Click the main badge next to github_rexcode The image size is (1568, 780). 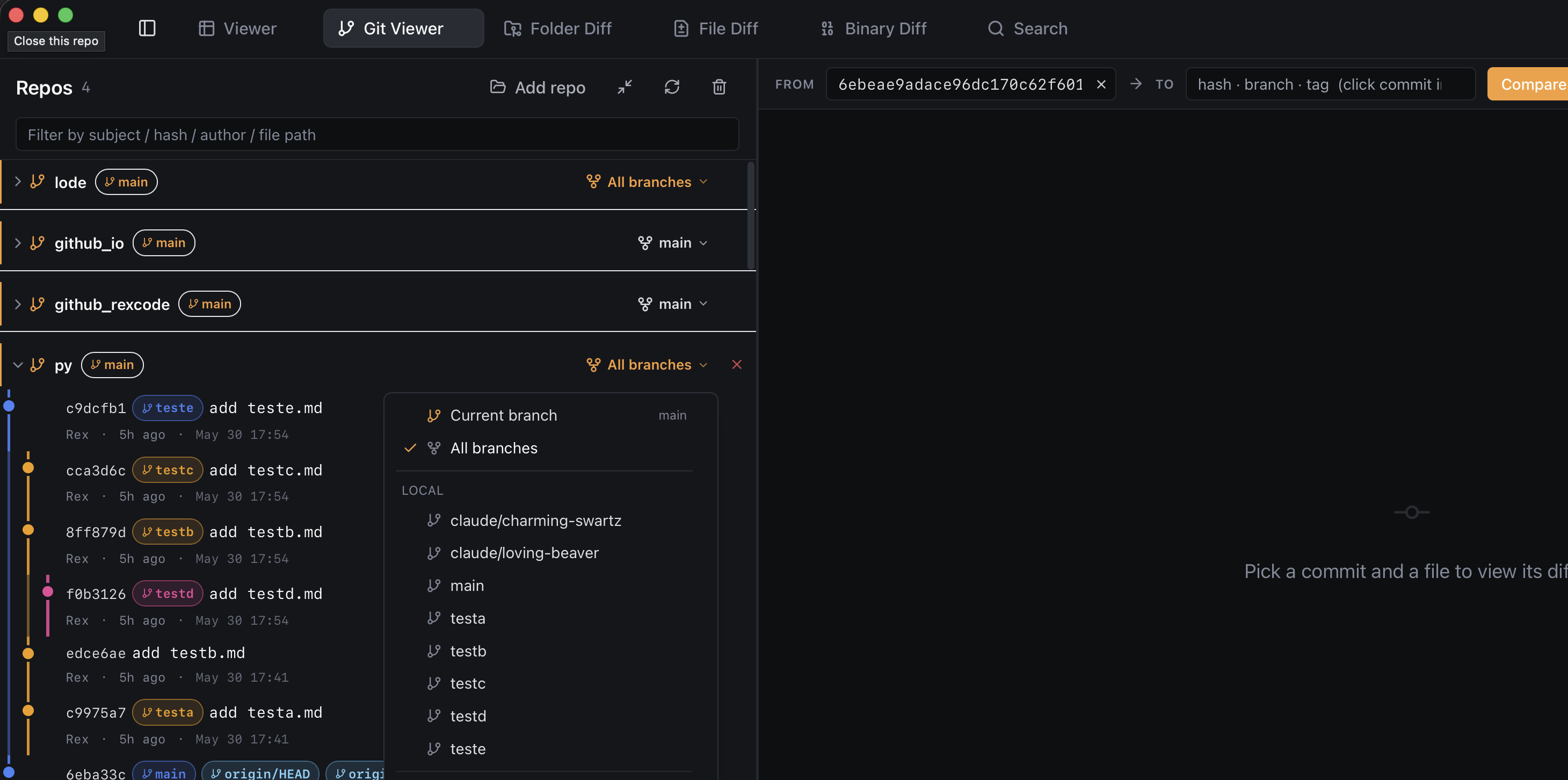click(x=209, y=303)
